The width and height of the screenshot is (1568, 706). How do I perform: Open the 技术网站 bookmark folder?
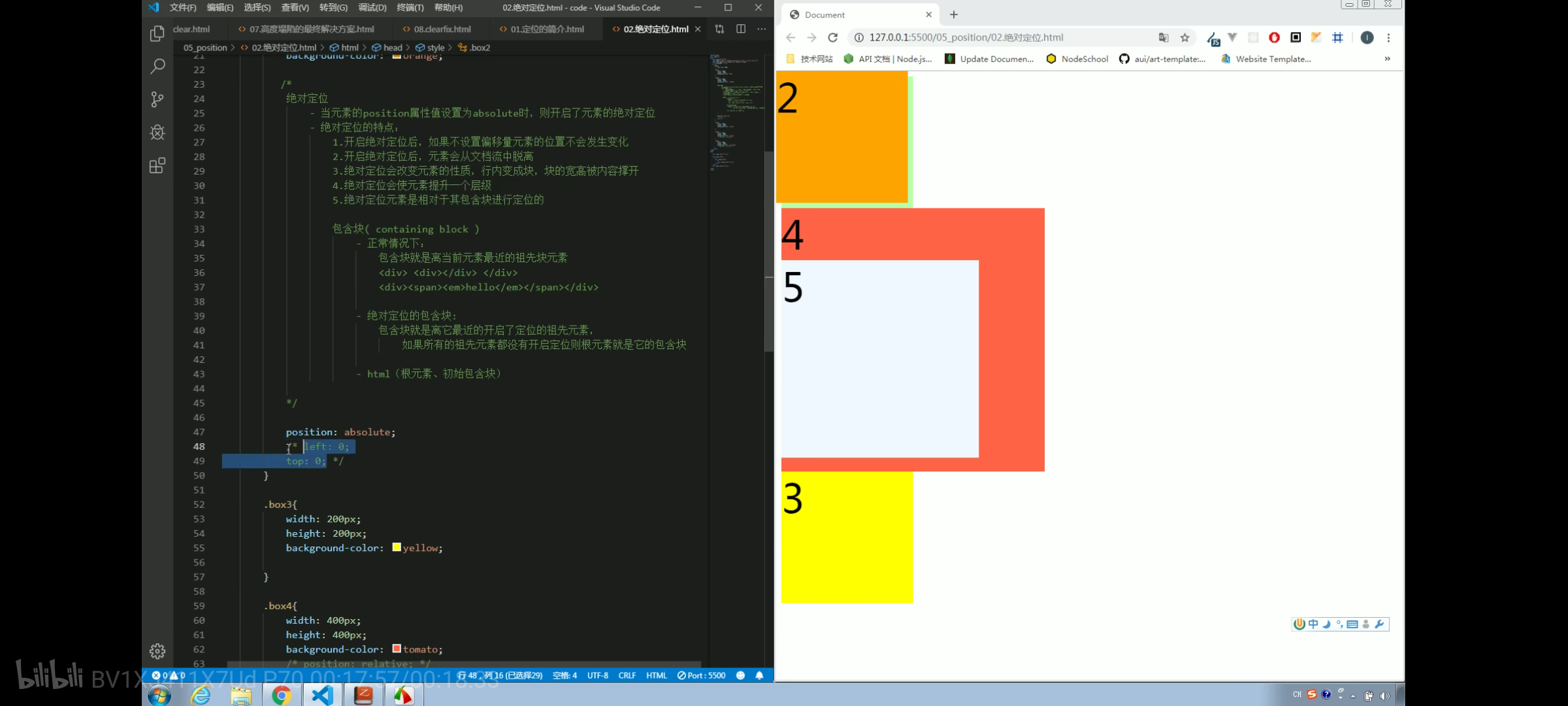[x=809, y=59]
